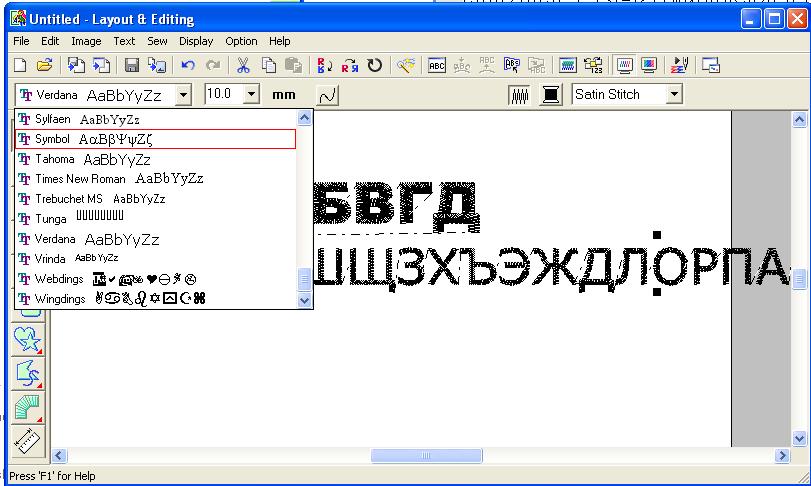
Task: Open a file with the folder icon
Action: [44, 66]
